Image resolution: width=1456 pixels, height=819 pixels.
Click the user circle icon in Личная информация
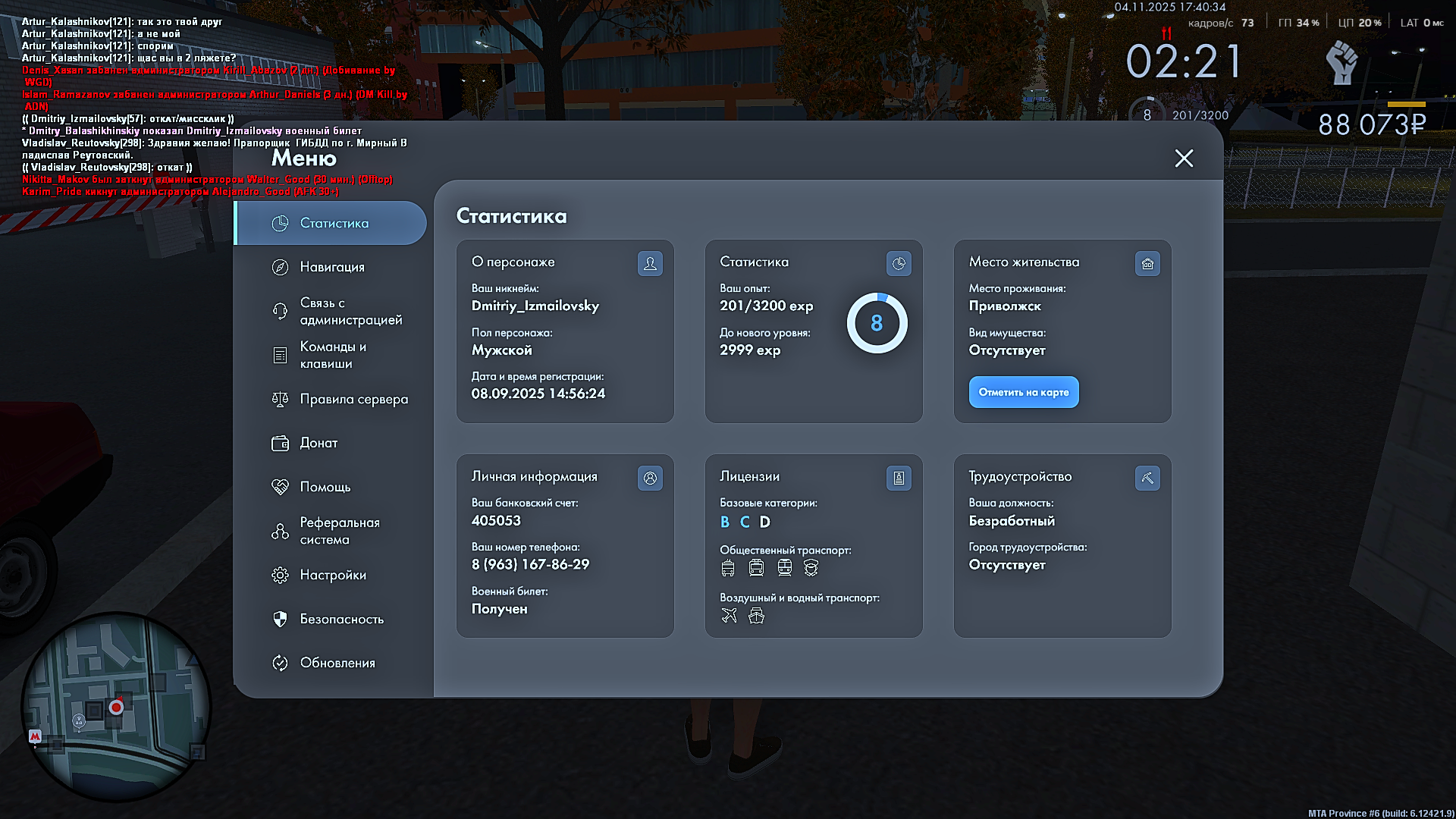[x=650, y=479]
